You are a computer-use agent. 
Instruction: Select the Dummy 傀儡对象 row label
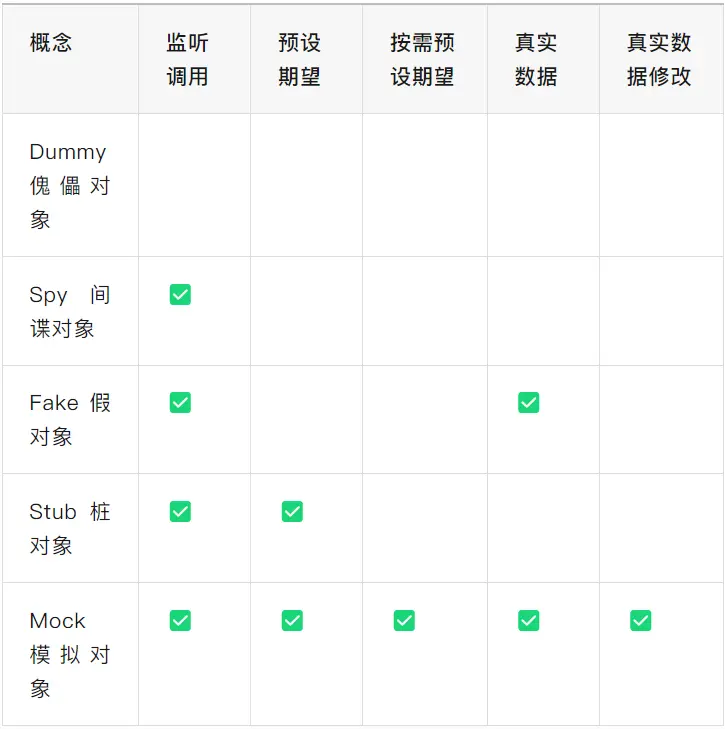(x=69, y=186)
